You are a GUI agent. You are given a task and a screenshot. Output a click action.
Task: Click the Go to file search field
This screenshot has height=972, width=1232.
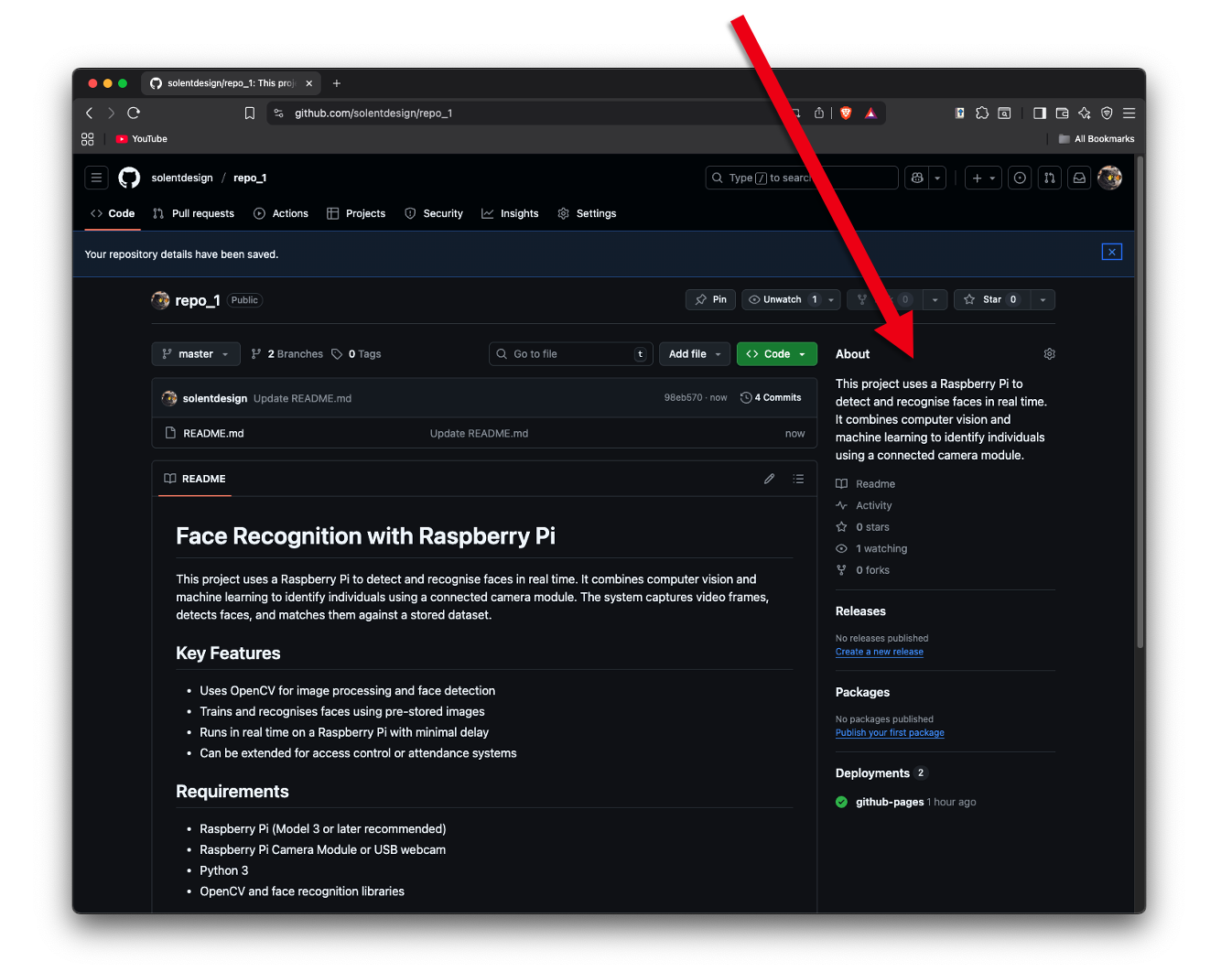(x=567, y=354)
